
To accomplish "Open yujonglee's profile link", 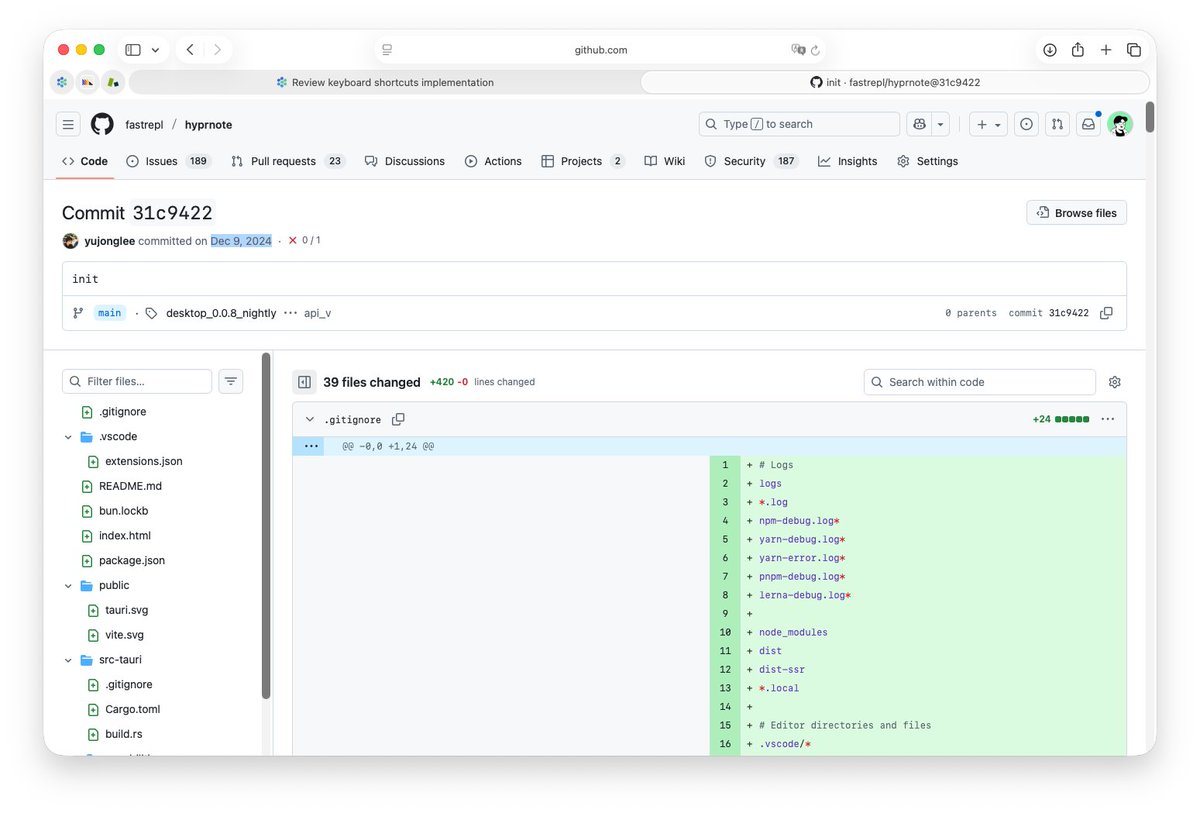I will [x=109, y=241].
